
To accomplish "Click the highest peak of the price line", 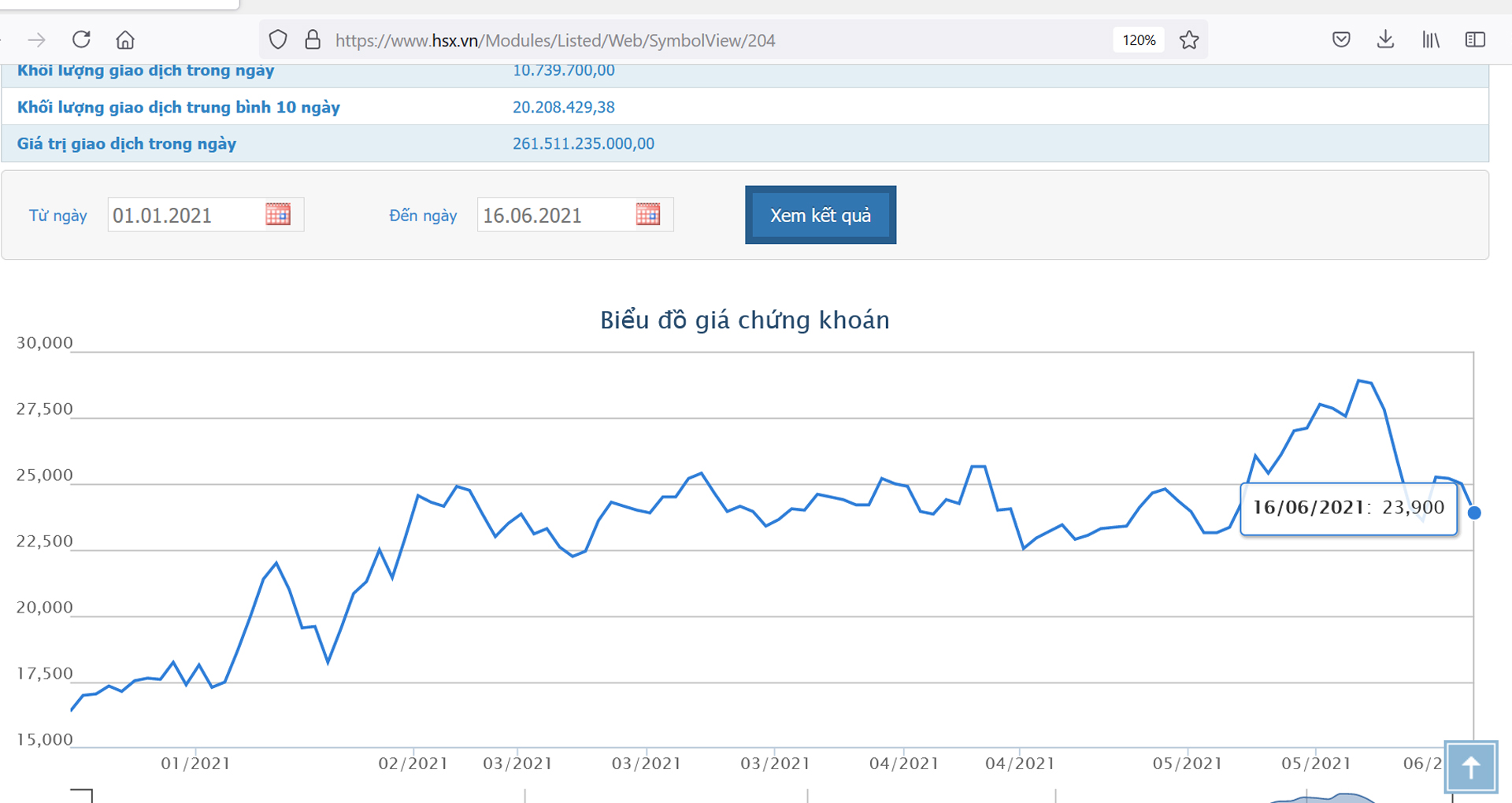I will [1360, 381].
